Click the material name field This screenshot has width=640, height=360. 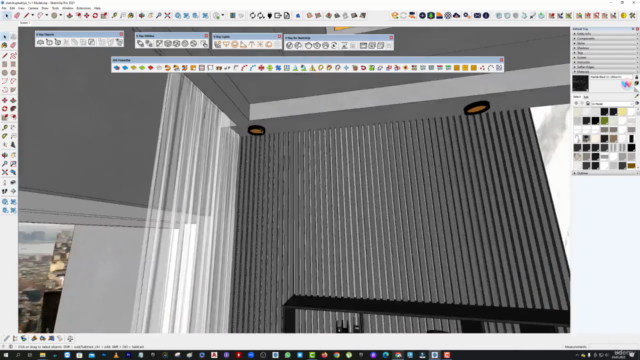[611, 77]
